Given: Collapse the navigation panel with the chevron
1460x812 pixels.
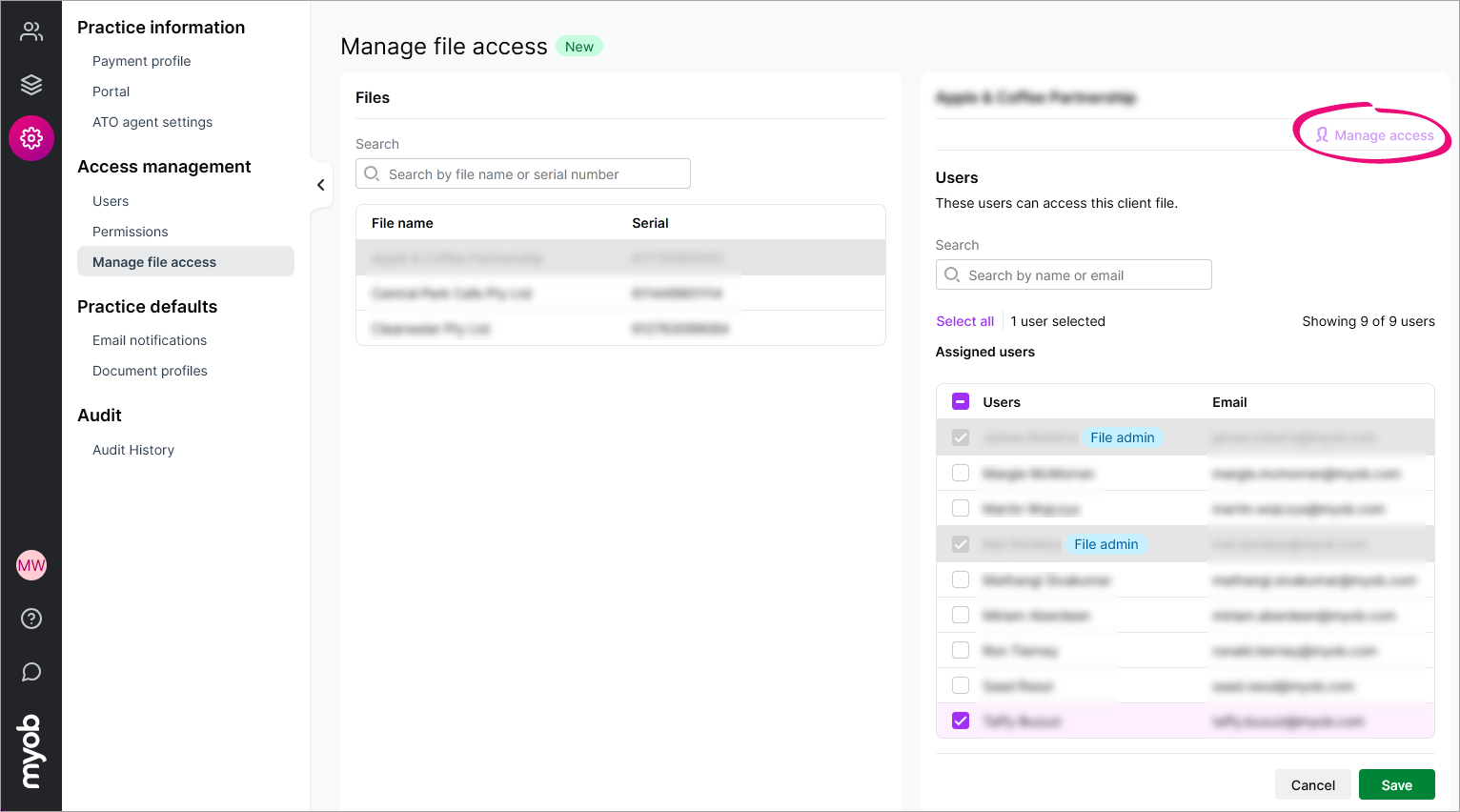Looking at the screenshot, I should (320, 185).
